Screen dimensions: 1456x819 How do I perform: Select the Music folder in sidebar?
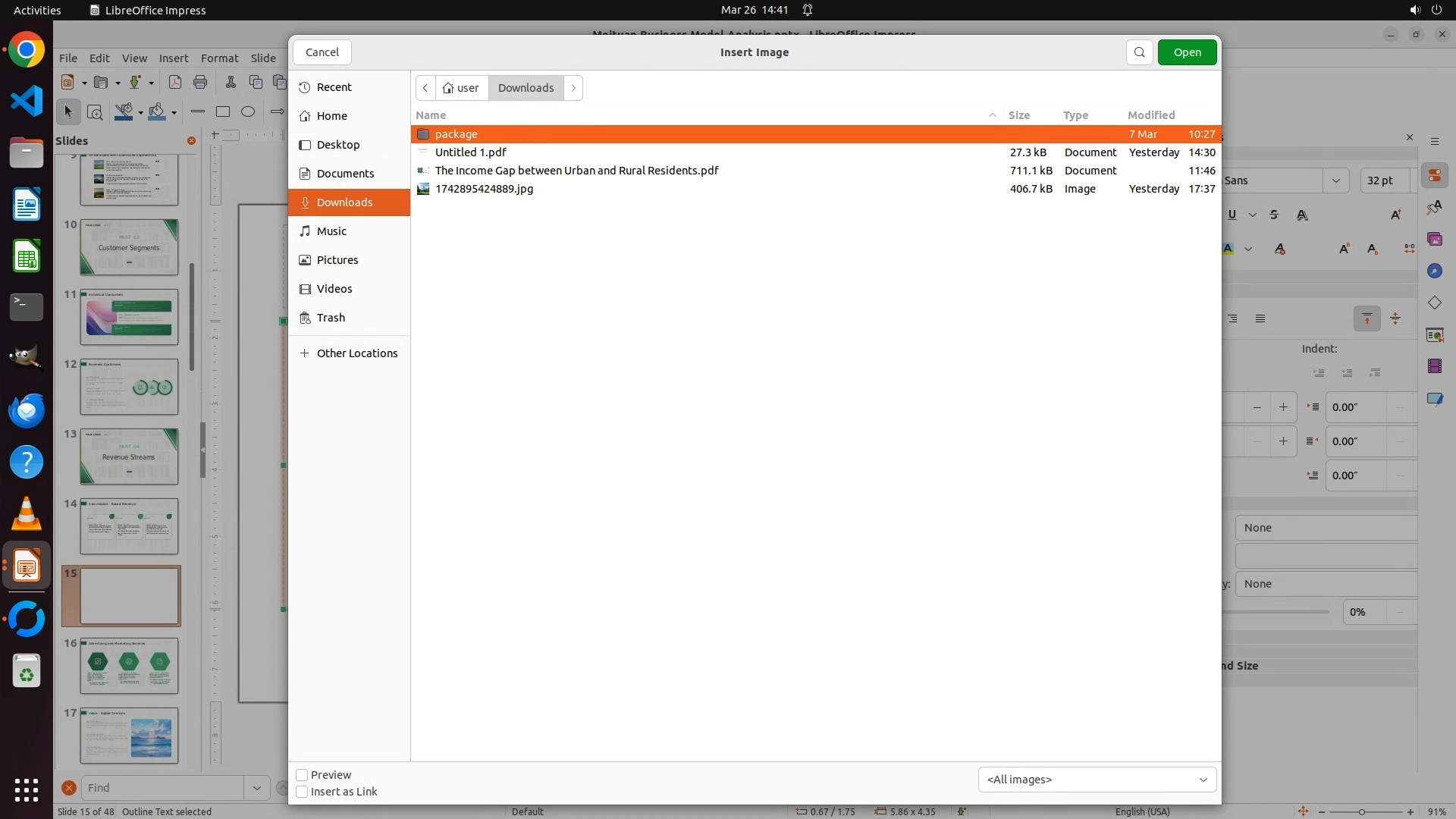pyautogui.click(x=331, y=231)
